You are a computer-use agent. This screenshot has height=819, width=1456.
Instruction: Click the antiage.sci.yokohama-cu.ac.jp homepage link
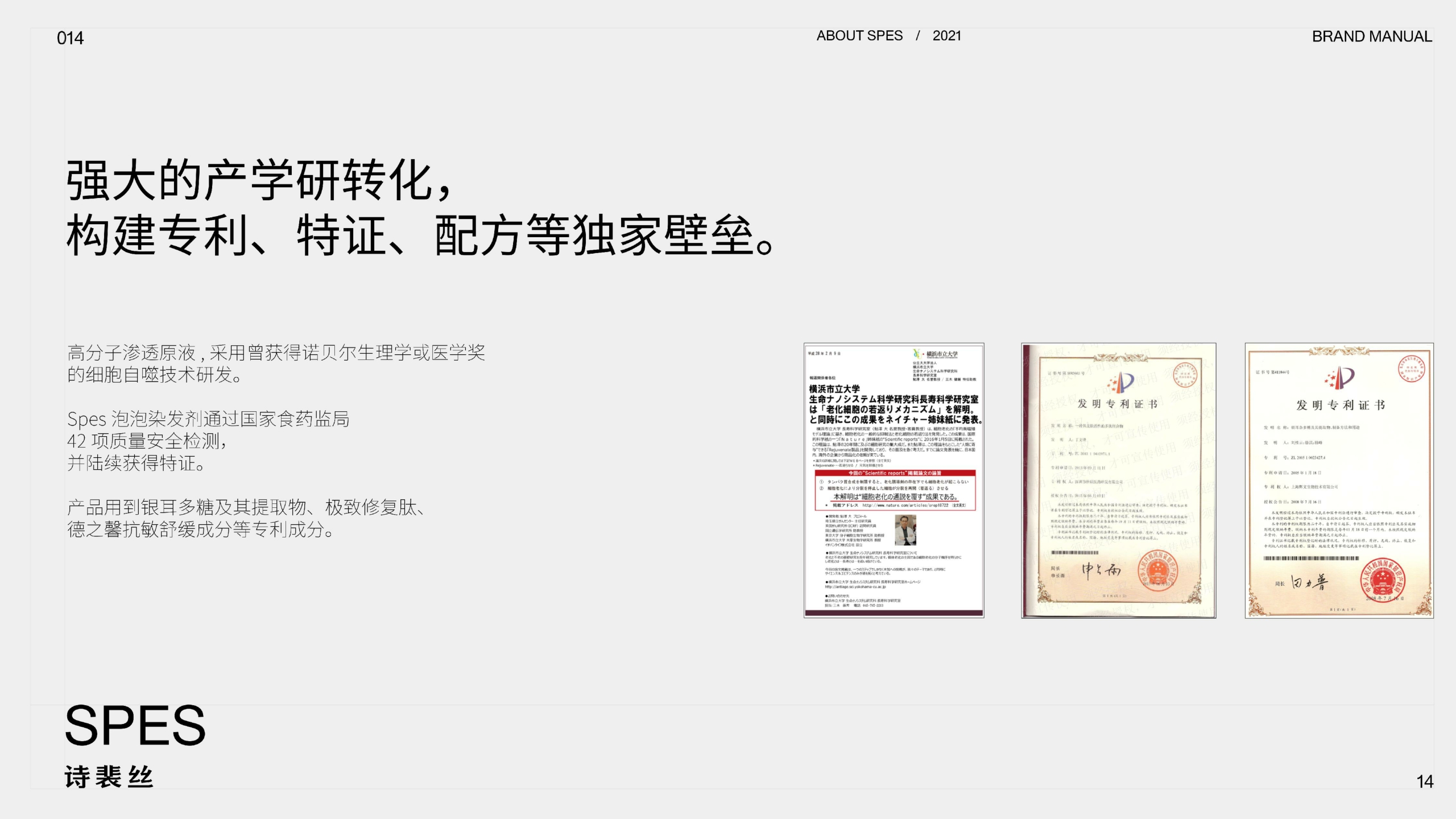pyautogui.click(x=855, y=587)
